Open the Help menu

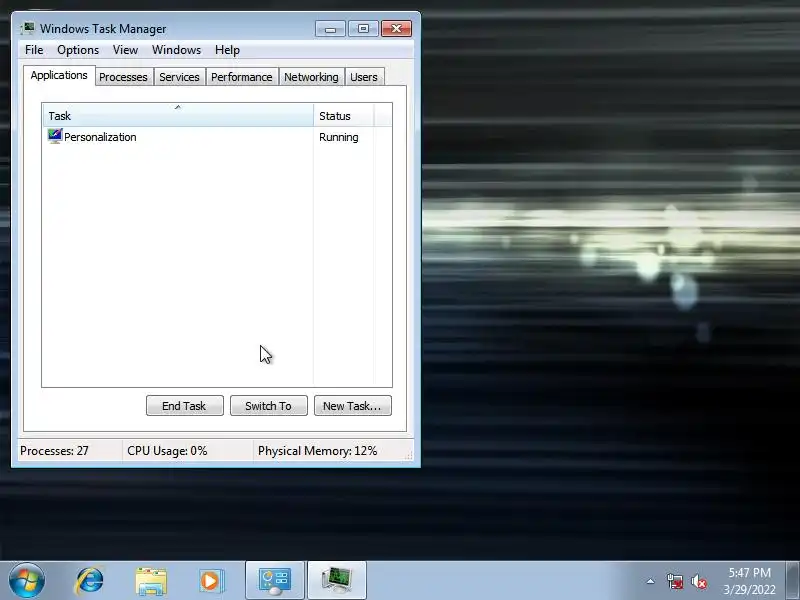[227, 50]
